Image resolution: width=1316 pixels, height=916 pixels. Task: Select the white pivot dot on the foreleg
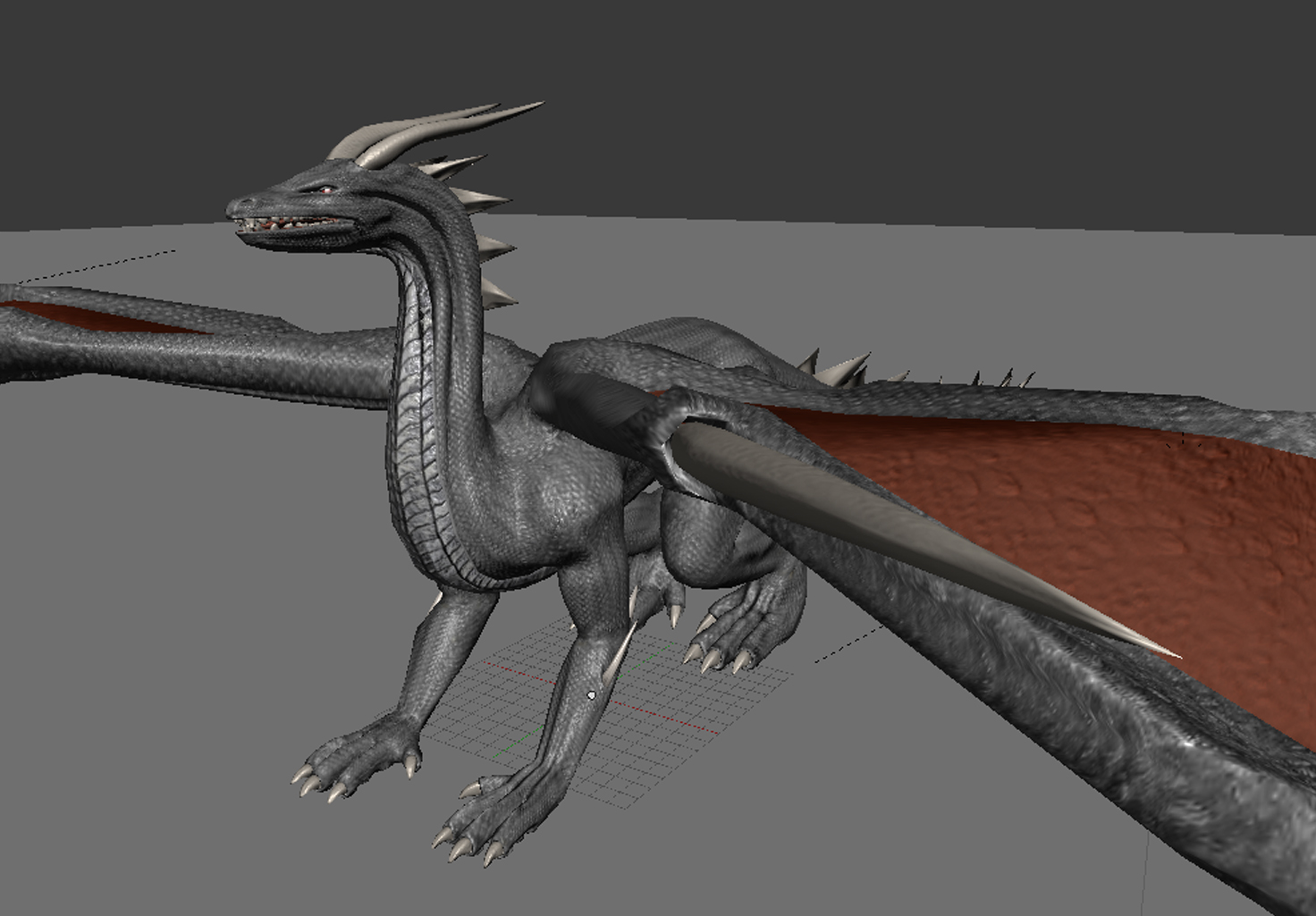tap(591, 694)
